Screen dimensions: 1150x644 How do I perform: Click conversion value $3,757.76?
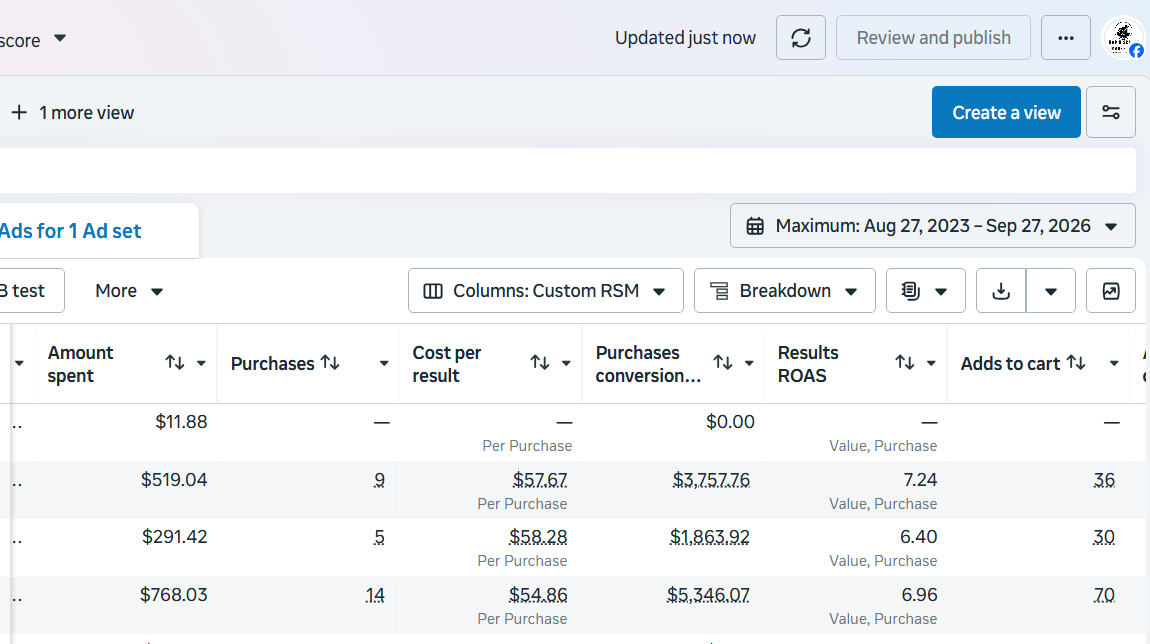[x=711, y=480]
